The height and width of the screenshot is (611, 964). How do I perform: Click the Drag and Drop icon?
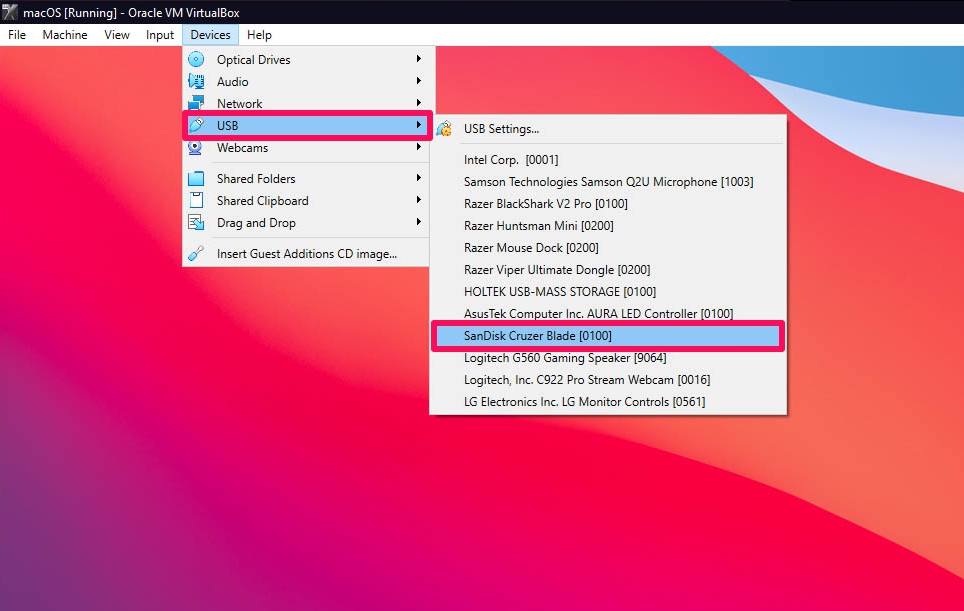pyautogui.click(x=196, y=223)
